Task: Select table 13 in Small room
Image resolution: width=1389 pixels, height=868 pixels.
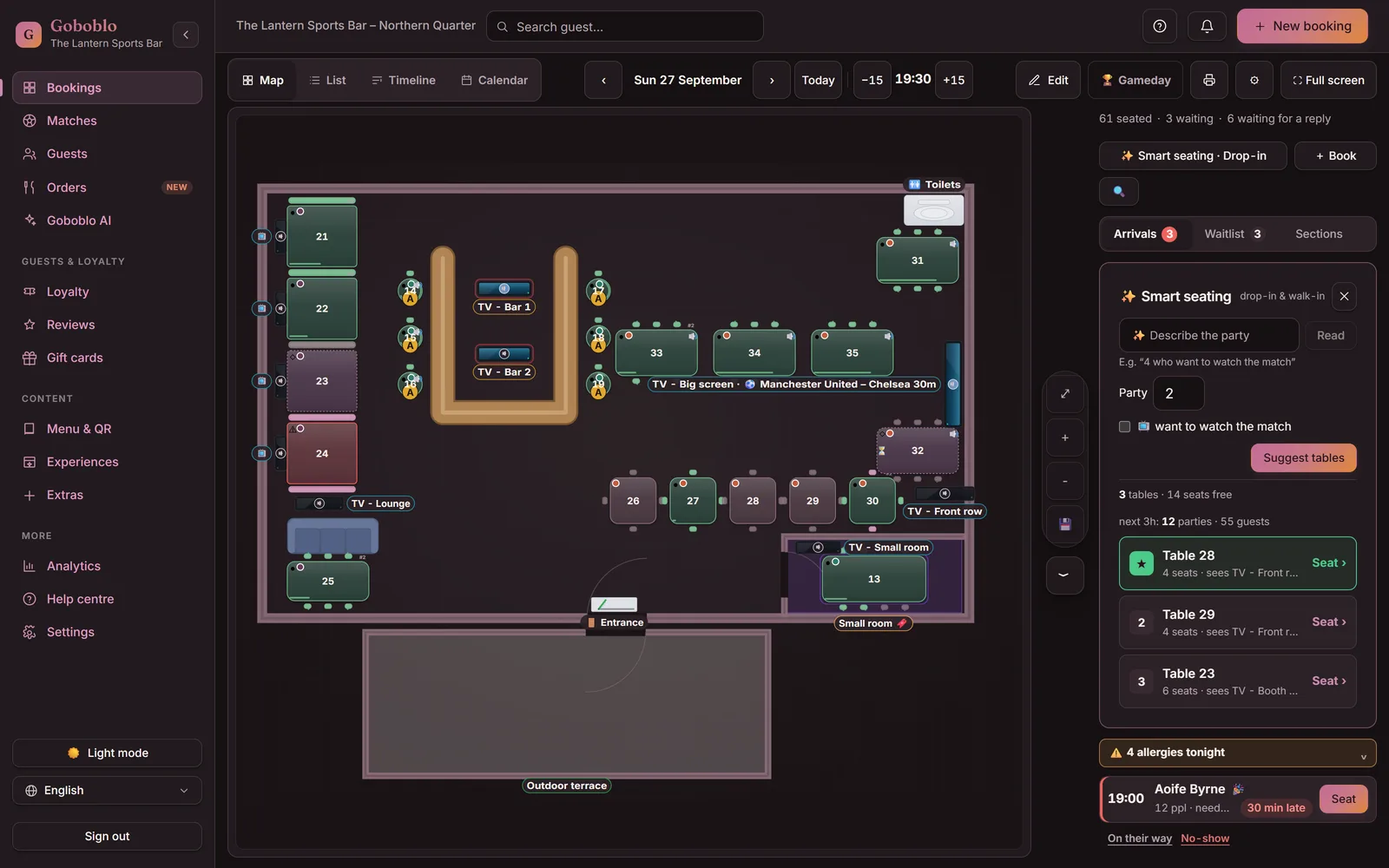Action: tap(873, 579)
